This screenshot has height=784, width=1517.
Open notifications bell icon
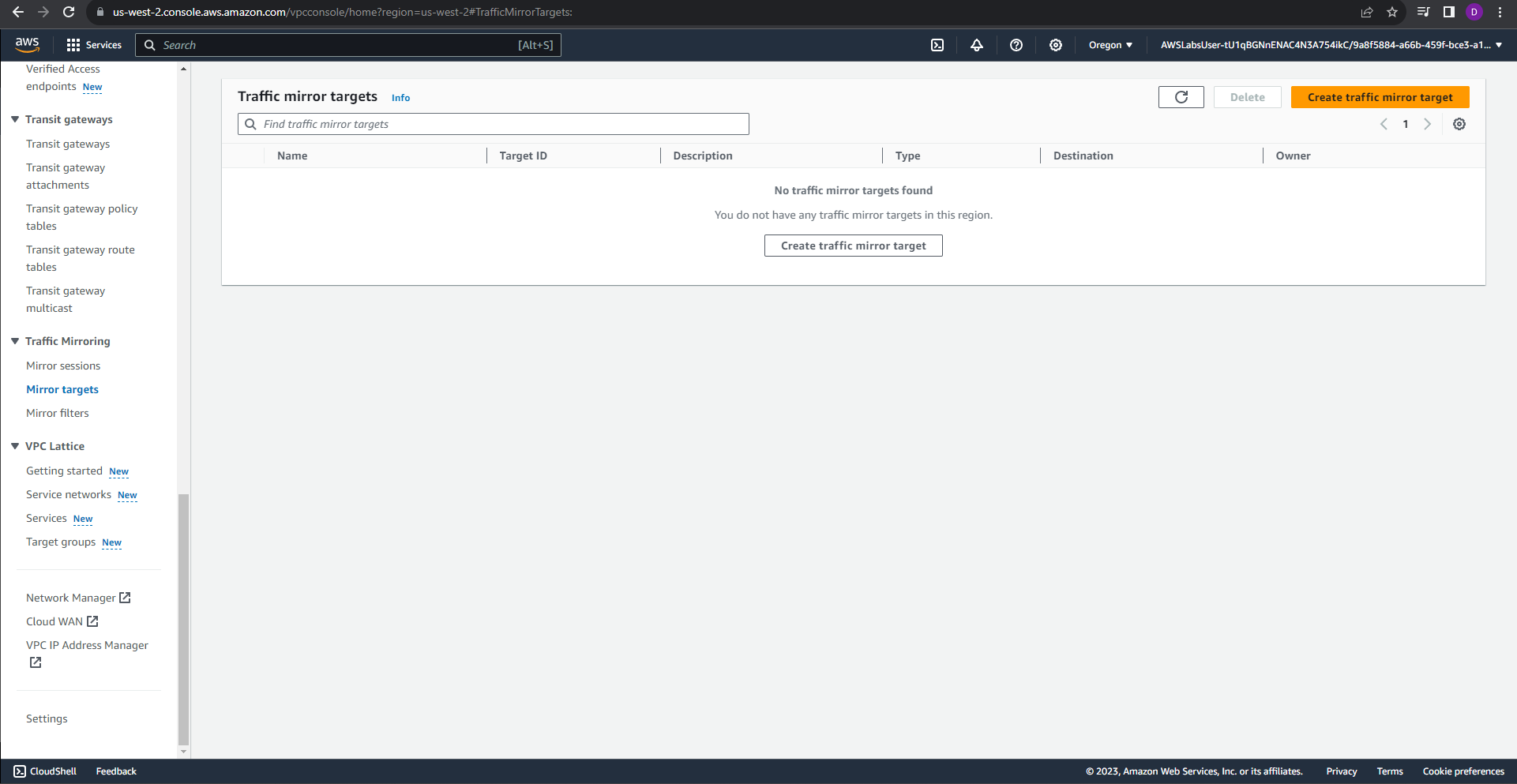977,45
